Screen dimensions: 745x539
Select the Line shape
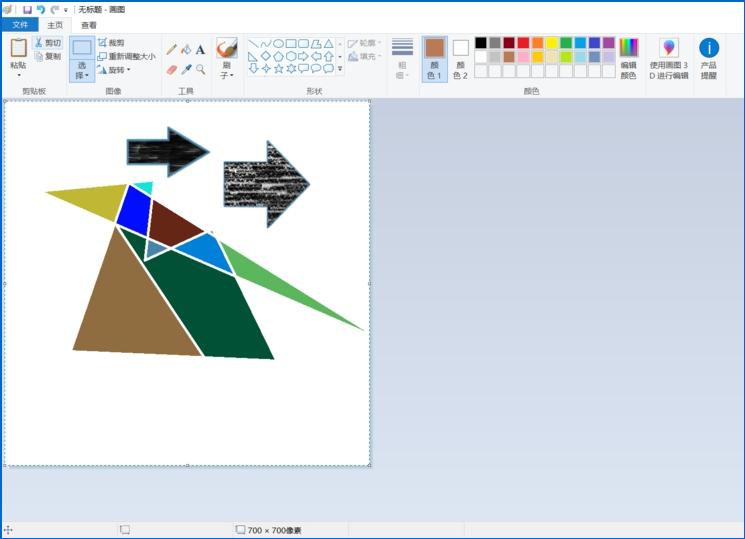[x=253, y=44]
